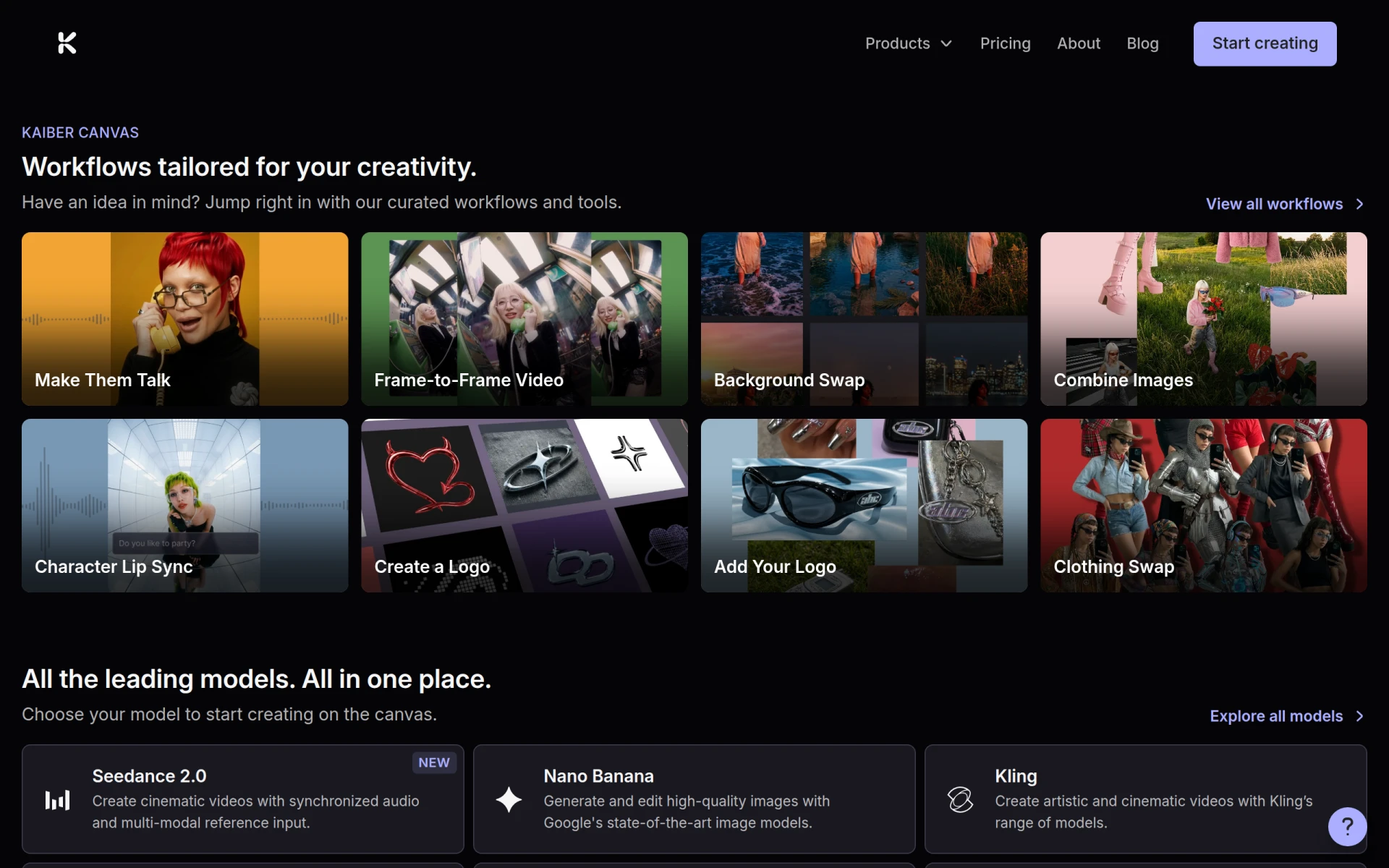Visit the Blog link
The image size is (1389, 868).
click(x=1142, y=43)
